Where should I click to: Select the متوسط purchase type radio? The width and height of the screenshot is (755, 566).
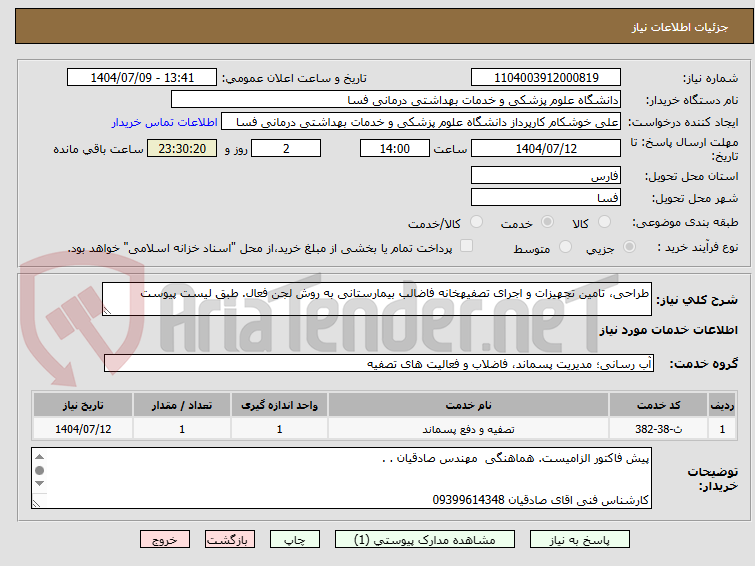tap(565, 247)
